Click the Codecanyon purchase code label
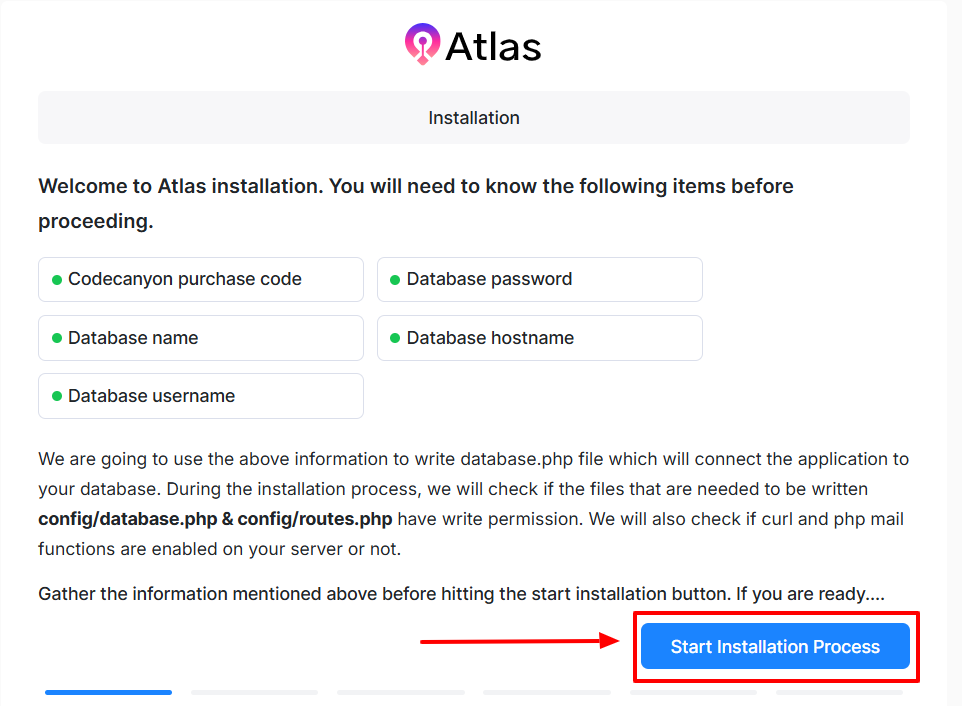The height and width of the screenshot is (706, 962). pos(185,280)
